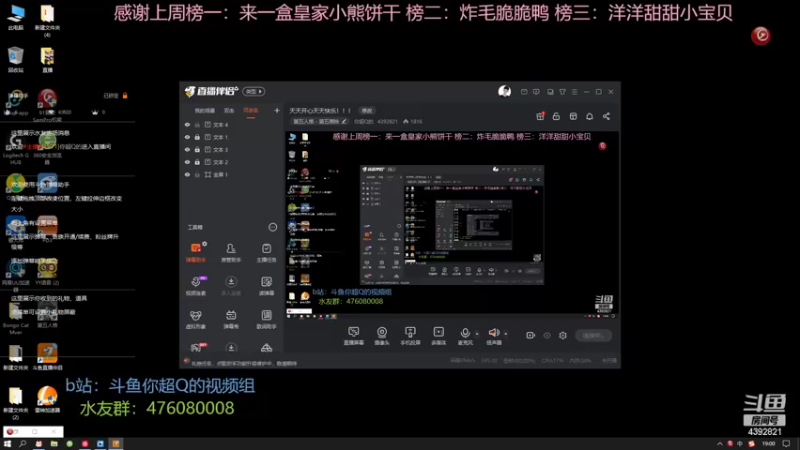Toggle visibility eye for 文本 2
The height and width of the screenshot is (450, 800).
187,162
